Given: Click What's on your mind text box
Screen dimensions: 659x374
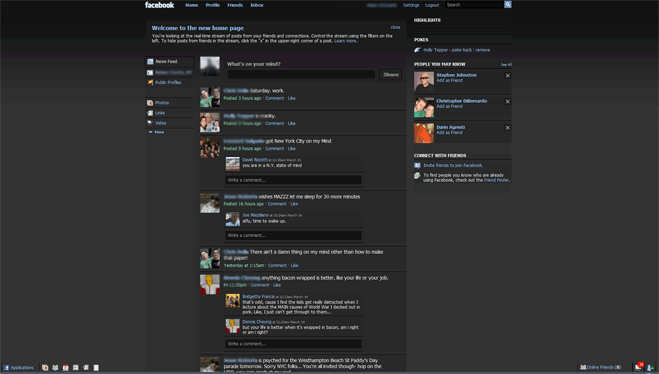Looking at the screenshot, I should coord(301,74).
